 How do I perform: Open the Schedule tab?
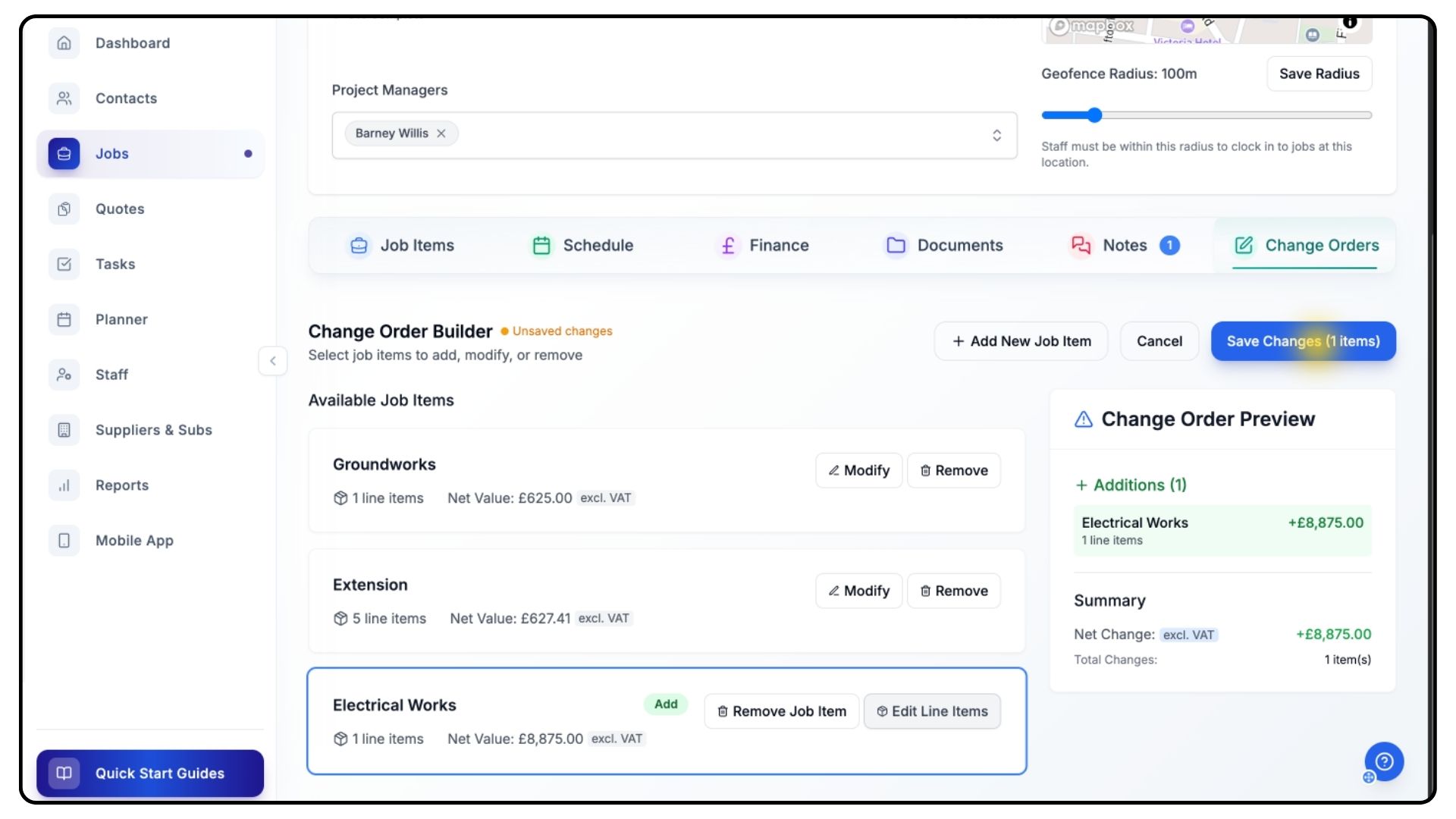(582, 246)
